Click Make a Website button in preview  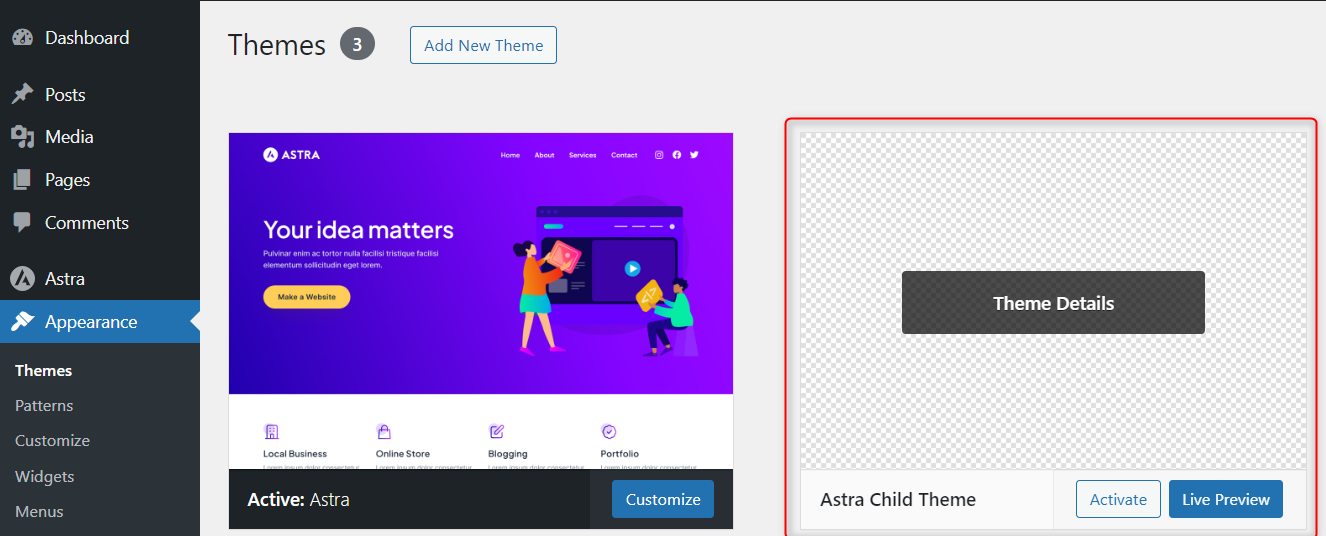click(x=306, y=297)
